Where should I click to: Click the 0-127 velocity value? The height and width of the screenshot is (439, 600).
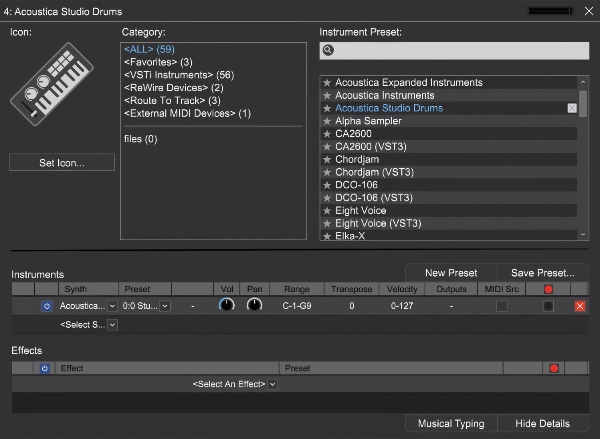402,306
